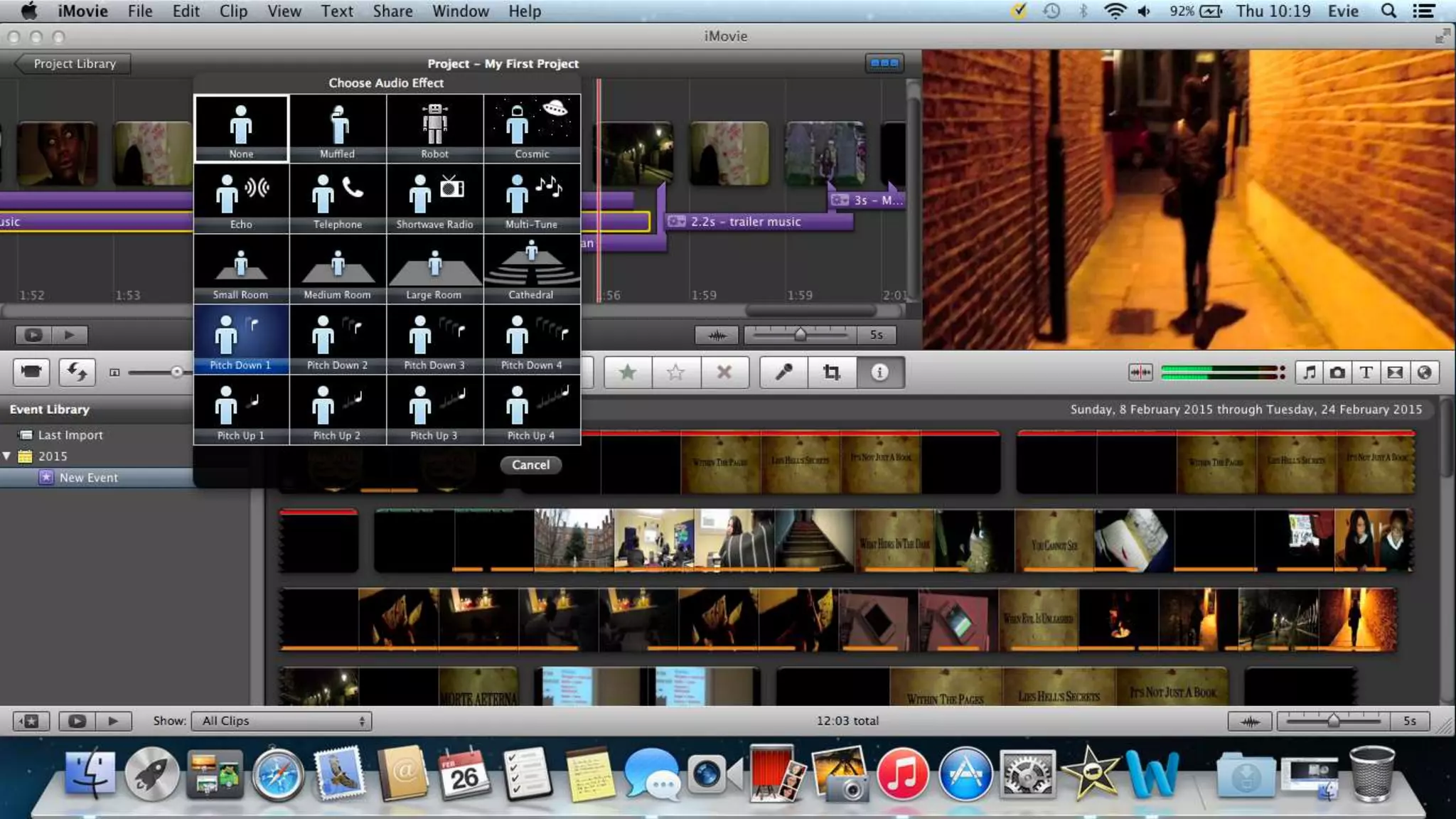Mark selection as favorite
The image size is (1456, 819).
point(628,373)
